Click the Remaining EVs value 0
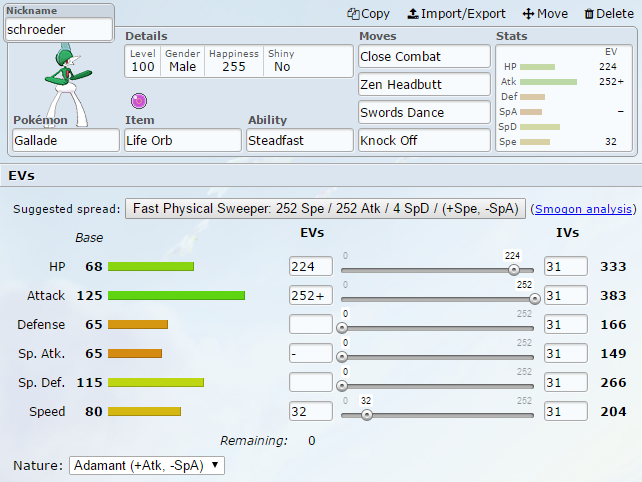 coord(312,441)
